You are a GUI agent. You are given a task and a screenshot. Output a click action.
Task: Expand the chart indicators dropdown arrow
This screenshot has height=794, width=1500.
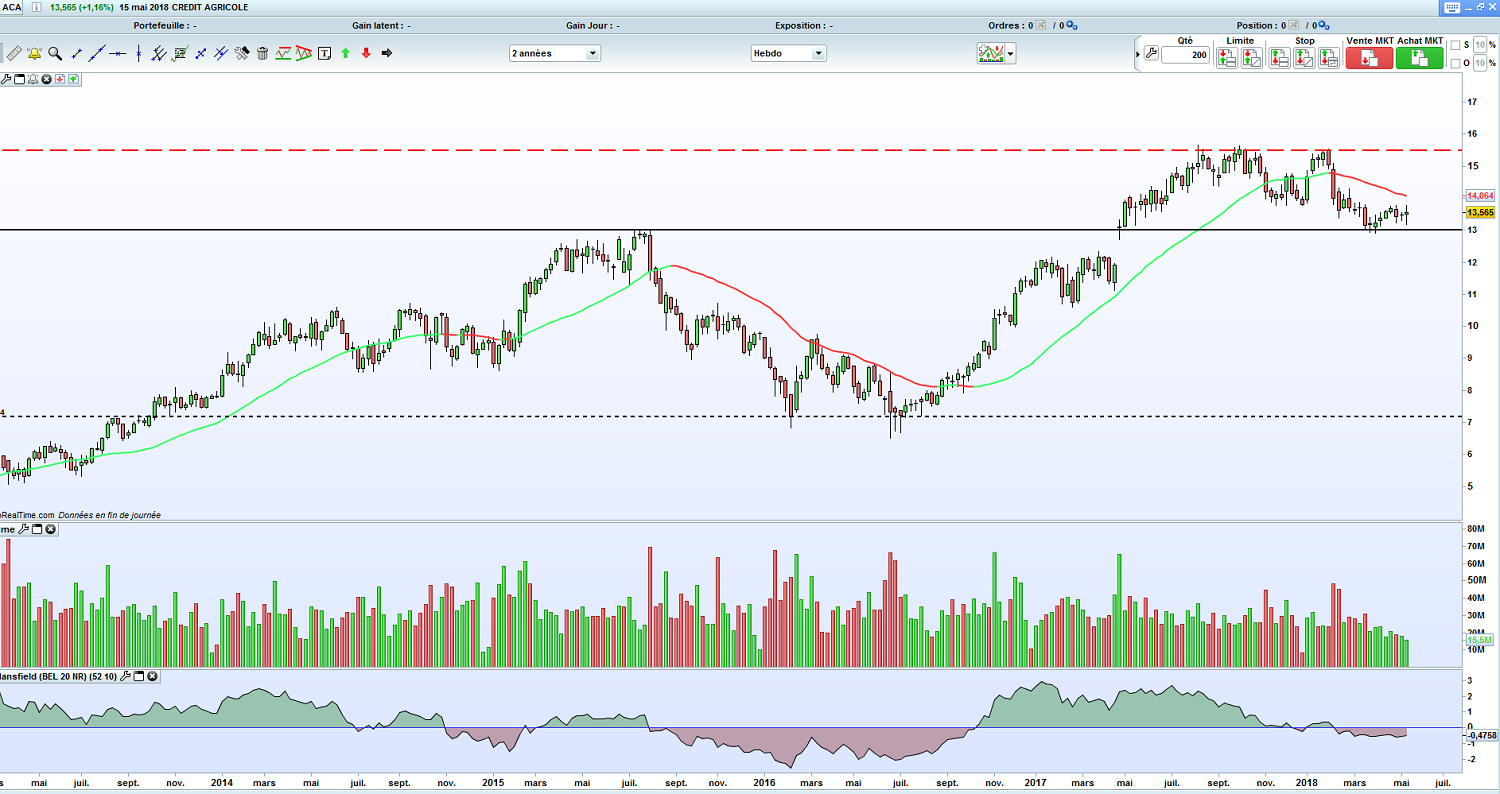1011,54
